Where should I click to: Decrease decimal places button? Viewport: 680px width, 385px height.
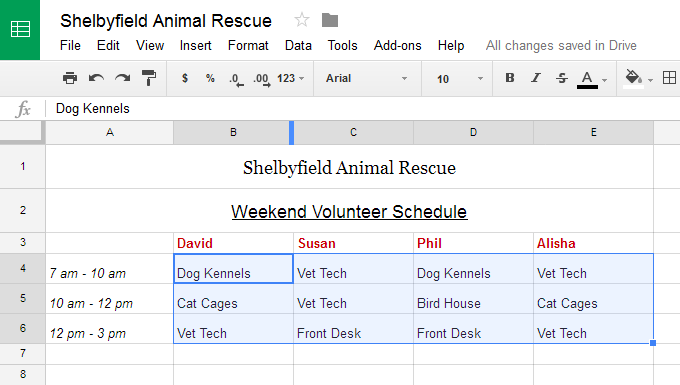coord(236,79)
